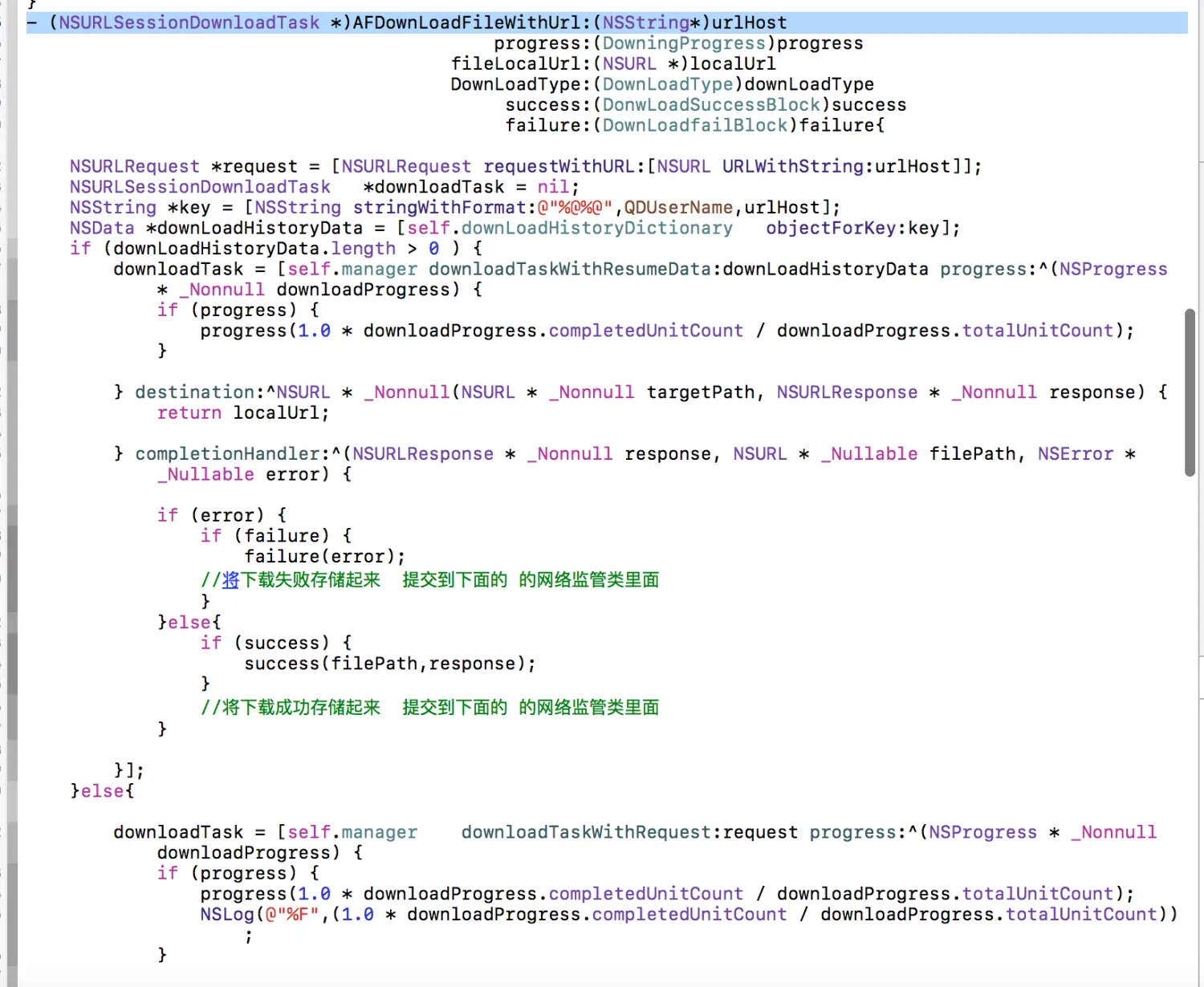Click 'success(filePath,response);' call
This screenshot has width=1204, height=987.
(390, 664)
